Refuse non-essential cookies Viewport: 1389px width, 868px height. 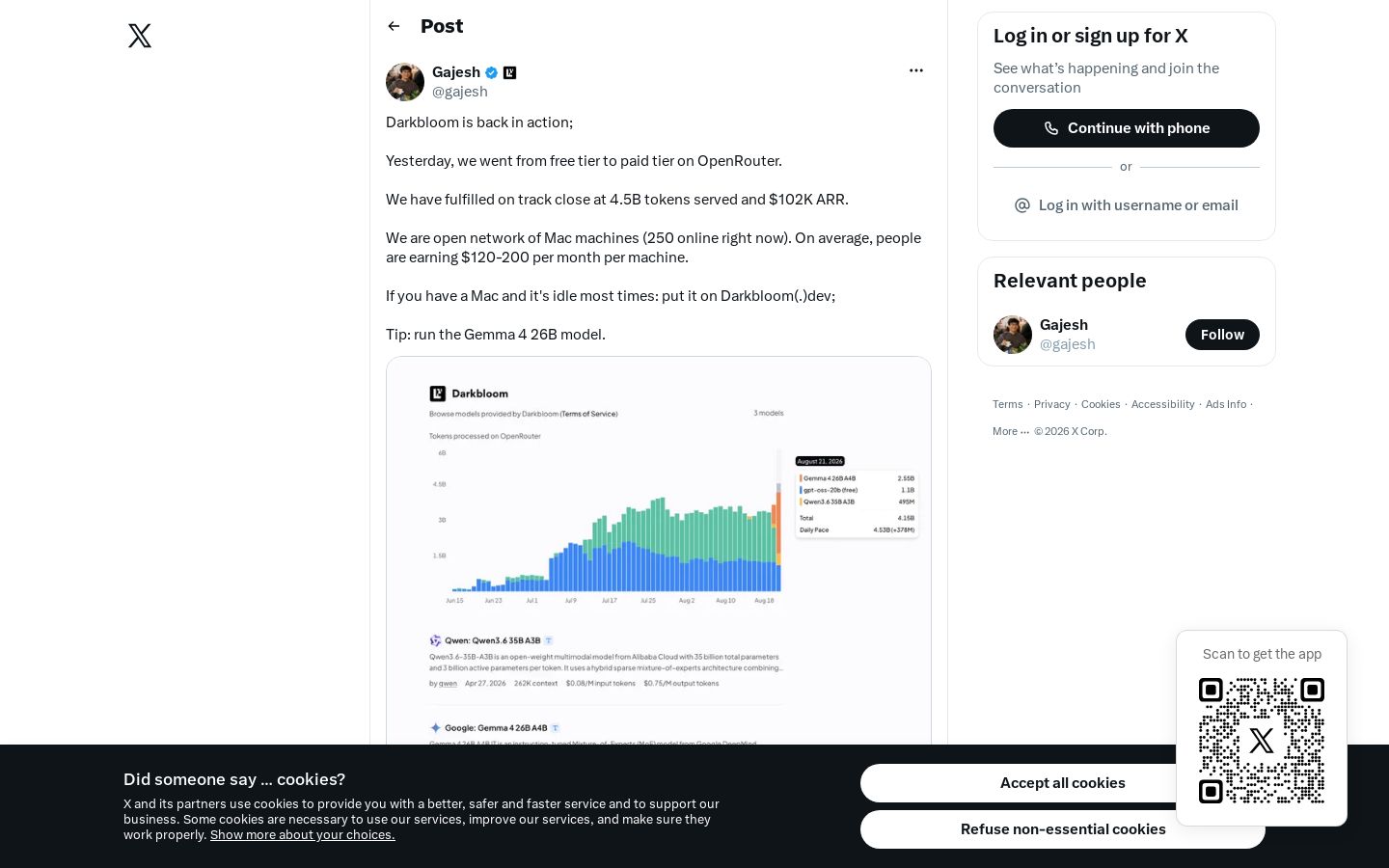click(x=1063, y=829)
